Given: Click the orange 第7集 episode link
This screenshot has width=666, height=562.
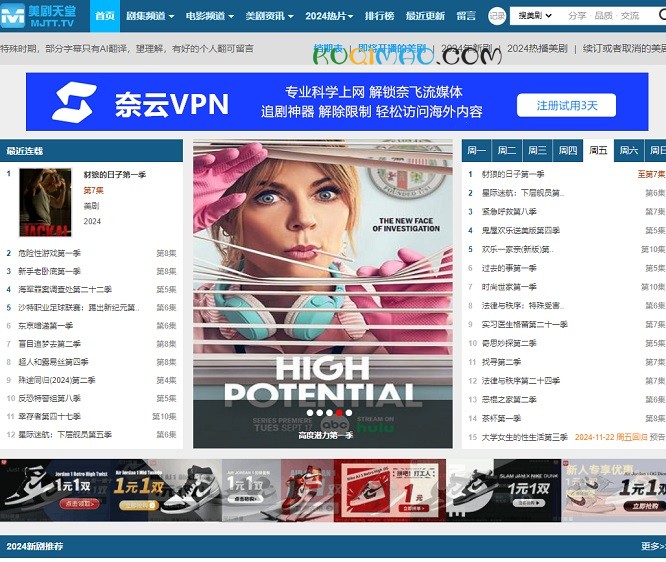Looking at the screenshot, I should 93,190.
